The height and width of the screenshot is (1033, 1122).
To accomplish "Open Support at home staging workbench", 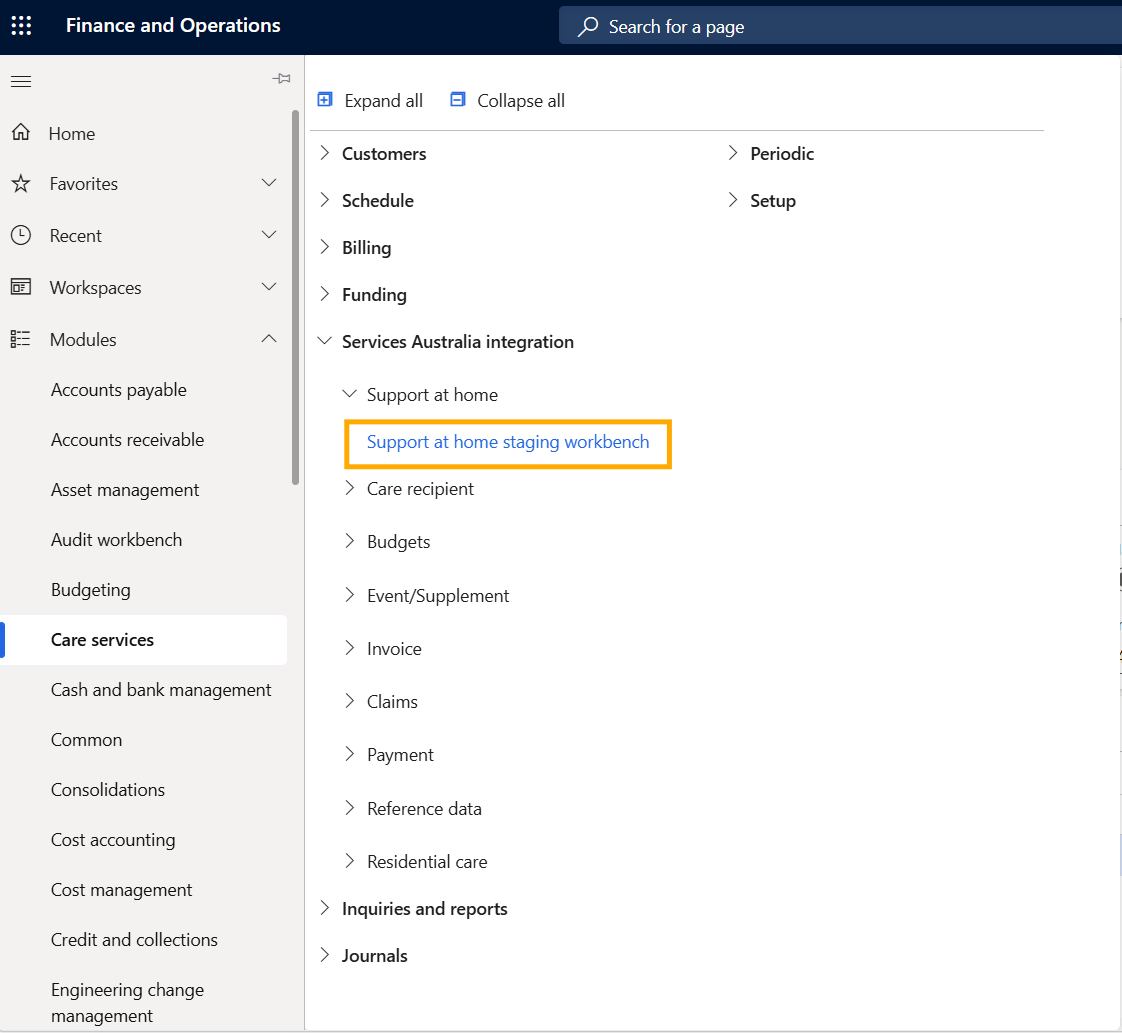I will coord(508,442).
